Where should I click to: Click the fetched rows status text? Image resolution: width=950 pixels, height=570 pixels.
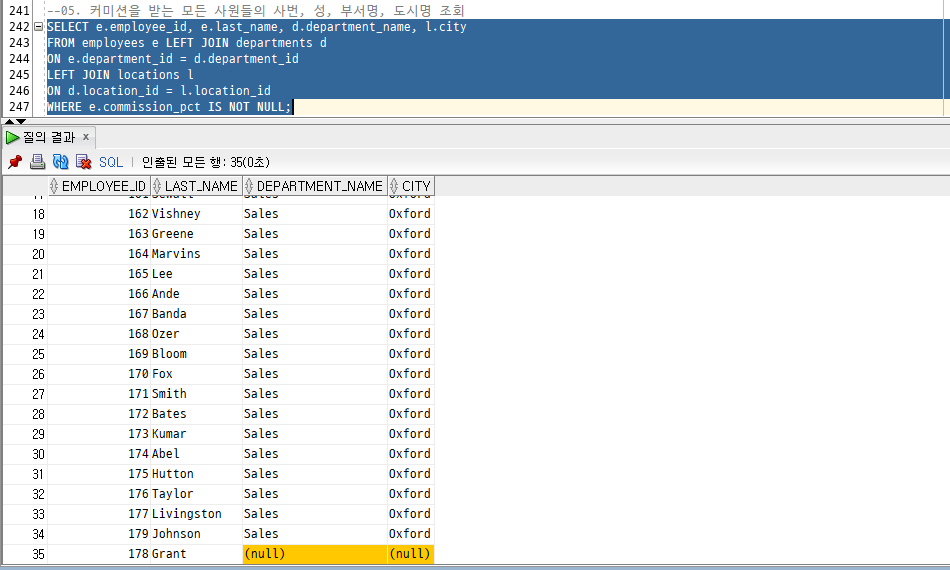205,162
